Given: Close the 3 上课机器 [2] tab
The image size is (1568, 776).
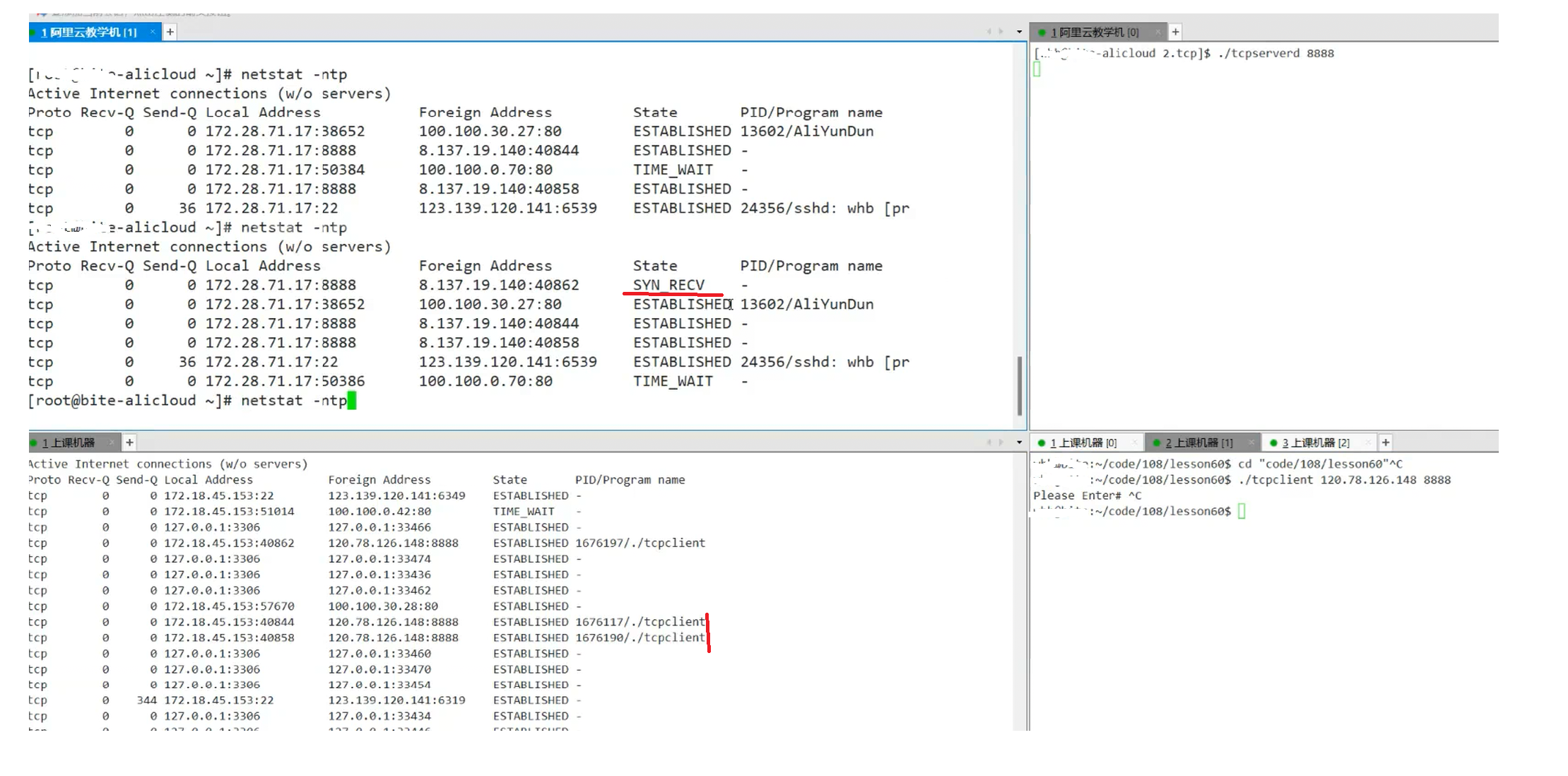Looking at the screenshot, I should click(x=1367, y=443).
